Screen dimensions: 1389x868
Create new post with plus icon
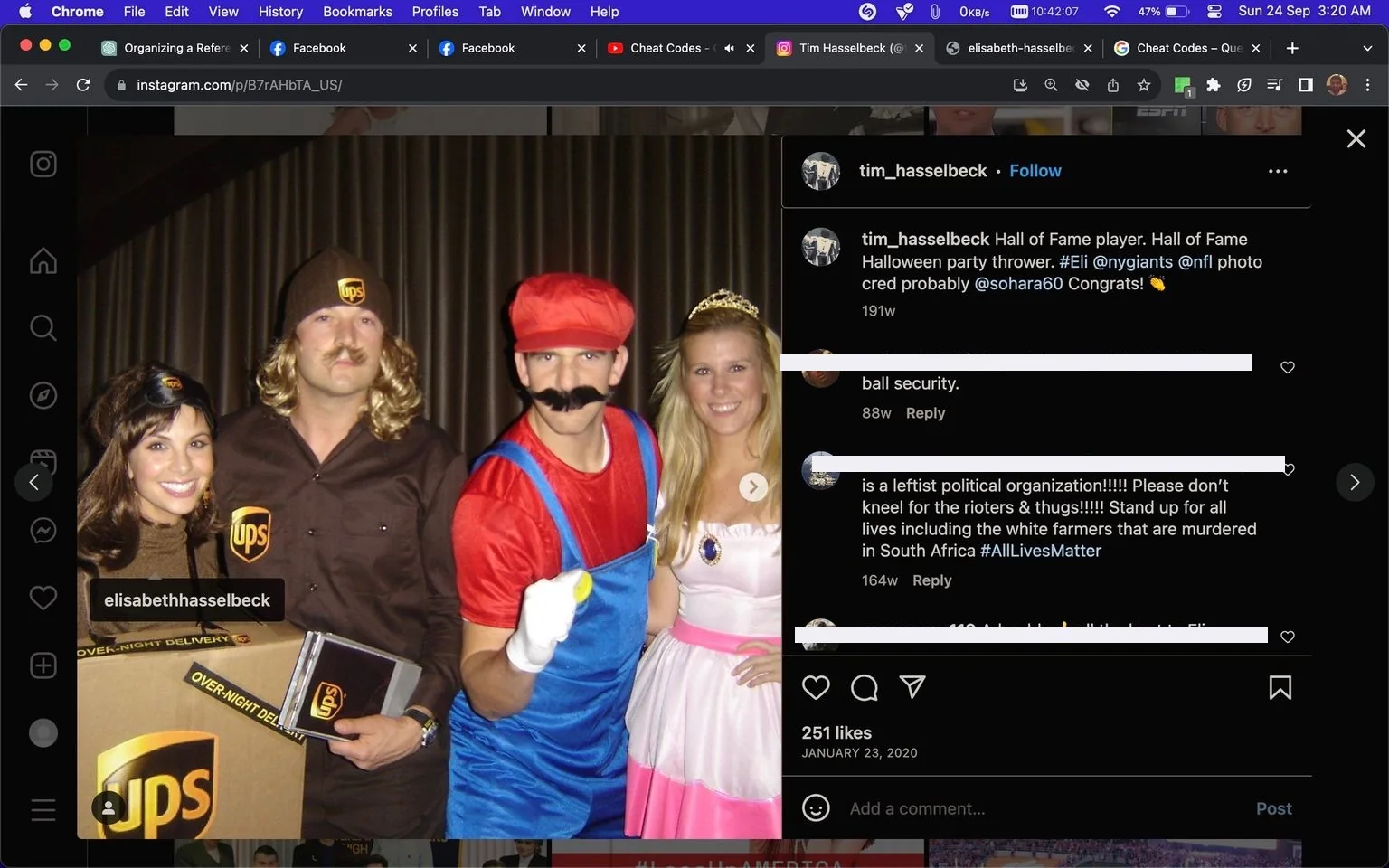click(43, 665)
